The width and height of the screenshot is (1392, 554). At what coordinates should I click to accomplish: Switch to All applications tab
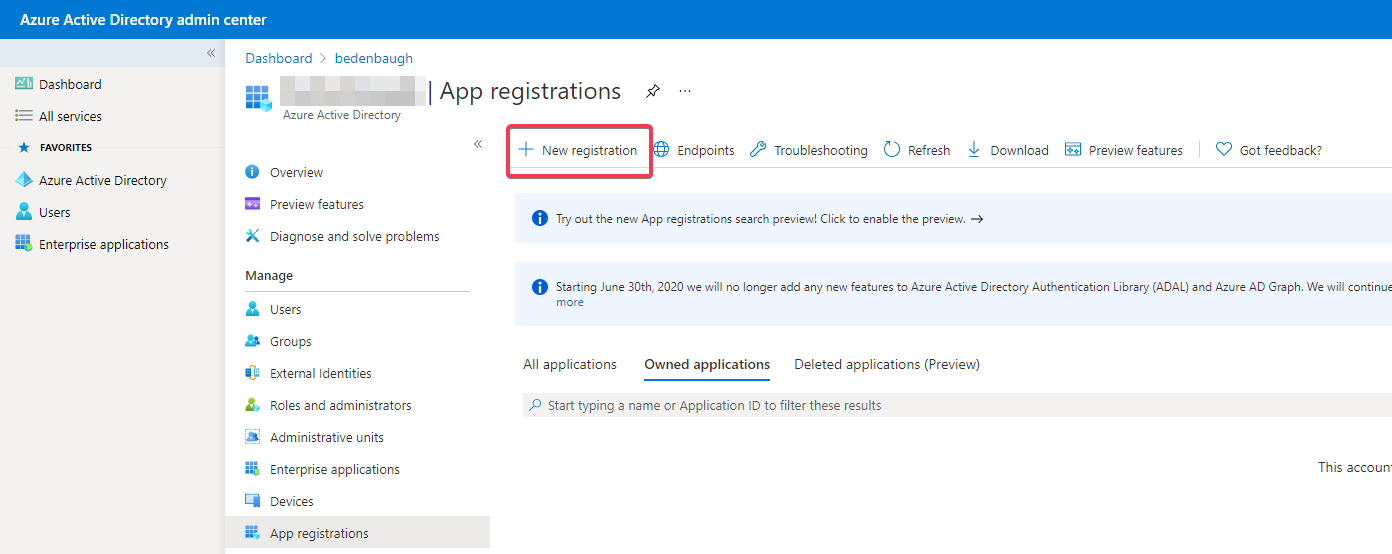[570, 364]
